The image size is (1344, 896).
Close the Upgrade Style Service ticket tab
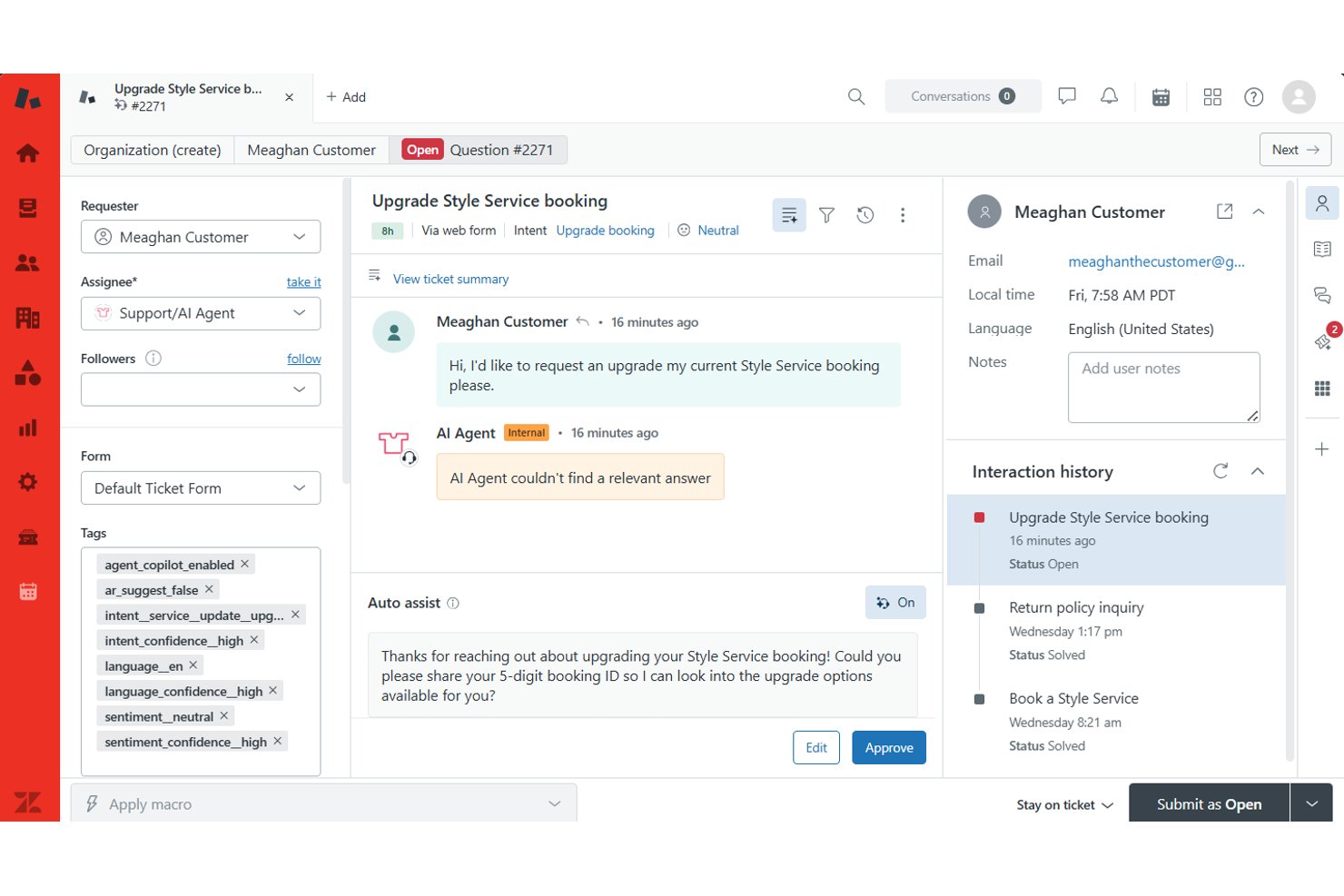click(289, 97)
